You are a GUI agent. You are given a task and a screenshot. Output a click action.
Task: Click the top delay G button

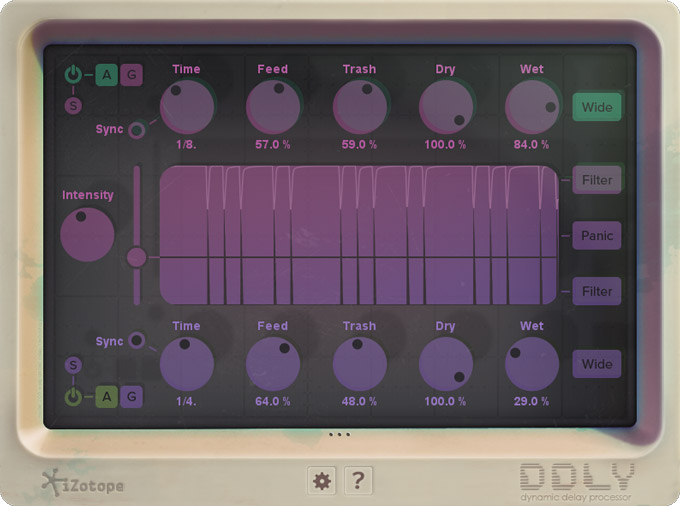(131, 75)
